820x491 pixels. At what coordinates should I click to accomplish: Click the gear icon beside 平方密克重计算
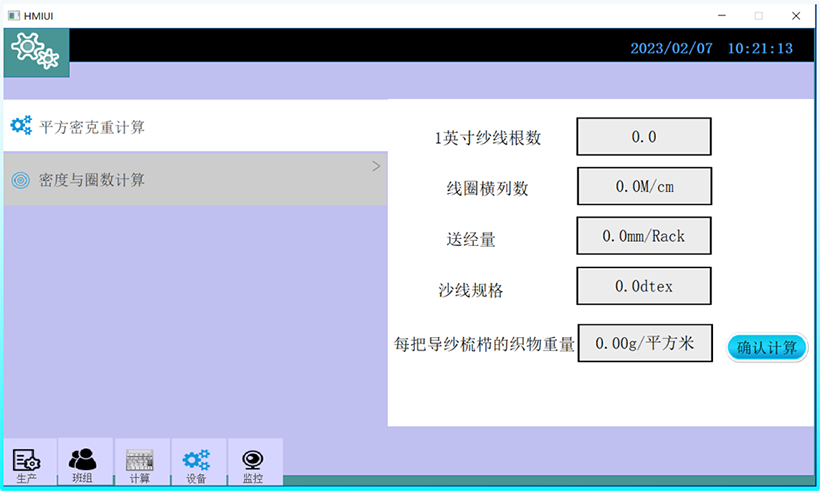click(20, 125)
